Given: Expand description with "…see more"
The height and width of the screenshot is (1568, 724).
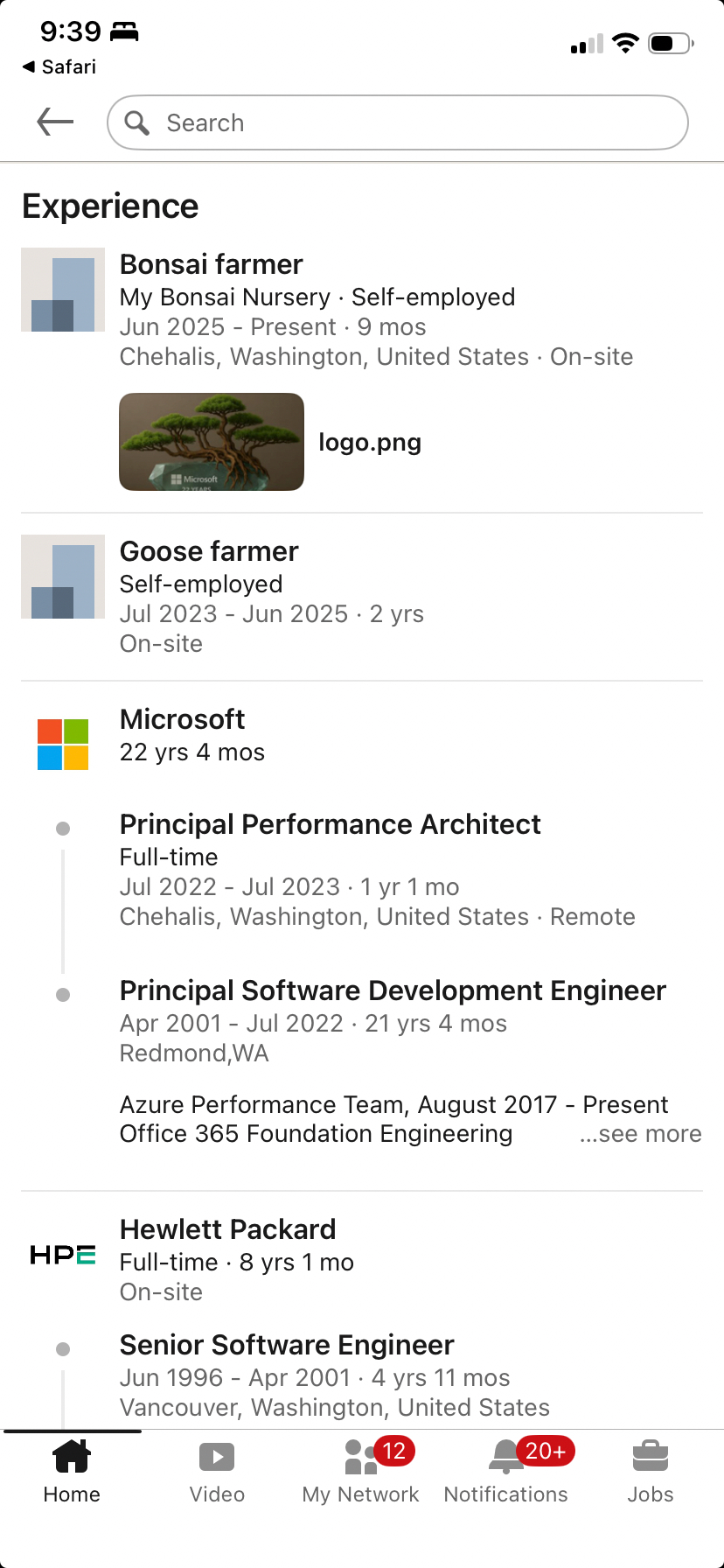Looking at the screenshot, I should (641, 1134).
